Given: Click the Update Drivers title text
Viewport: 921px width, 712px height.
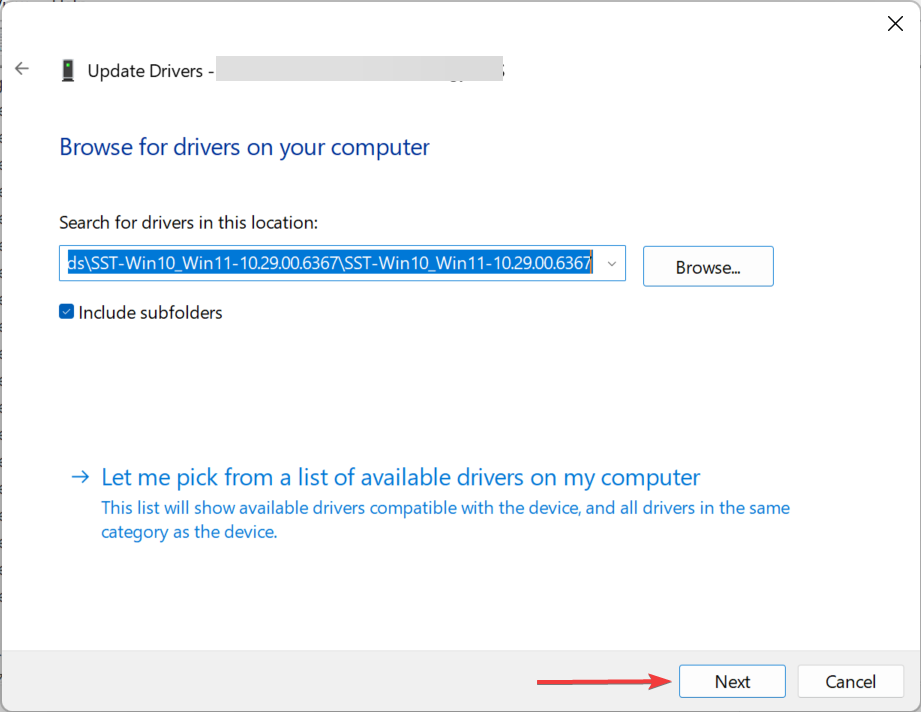Looking at the screenshot, I should 146,71.
